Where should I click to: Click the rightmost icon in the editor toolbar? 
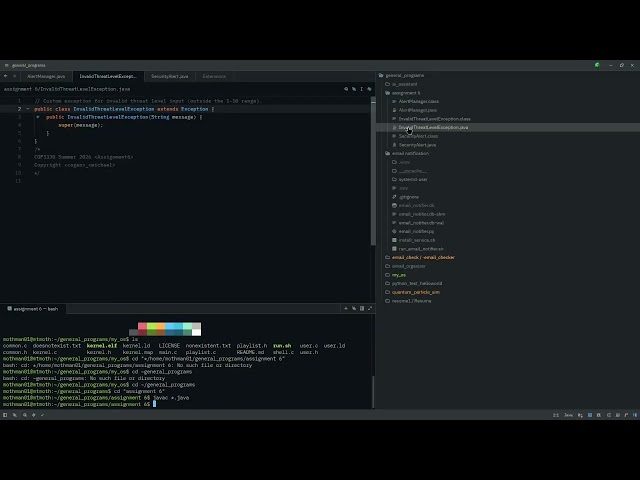coord(369,89)
